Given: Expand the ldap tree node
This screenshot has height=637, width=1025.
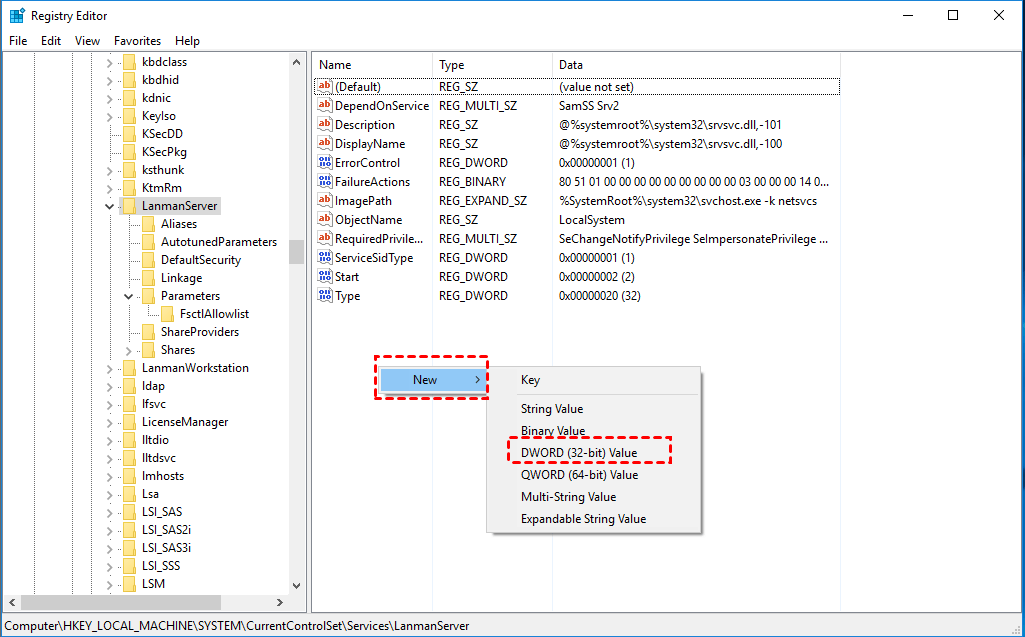Looking at the screenshot, I should click(x=110, y=387).
